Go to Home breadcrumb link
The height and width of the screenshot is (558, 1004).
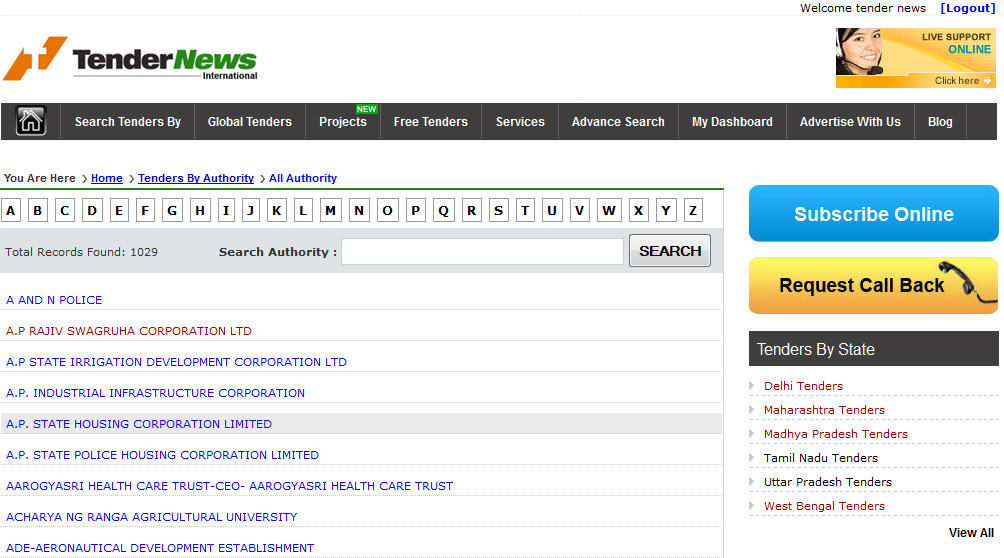coord(106,178)
